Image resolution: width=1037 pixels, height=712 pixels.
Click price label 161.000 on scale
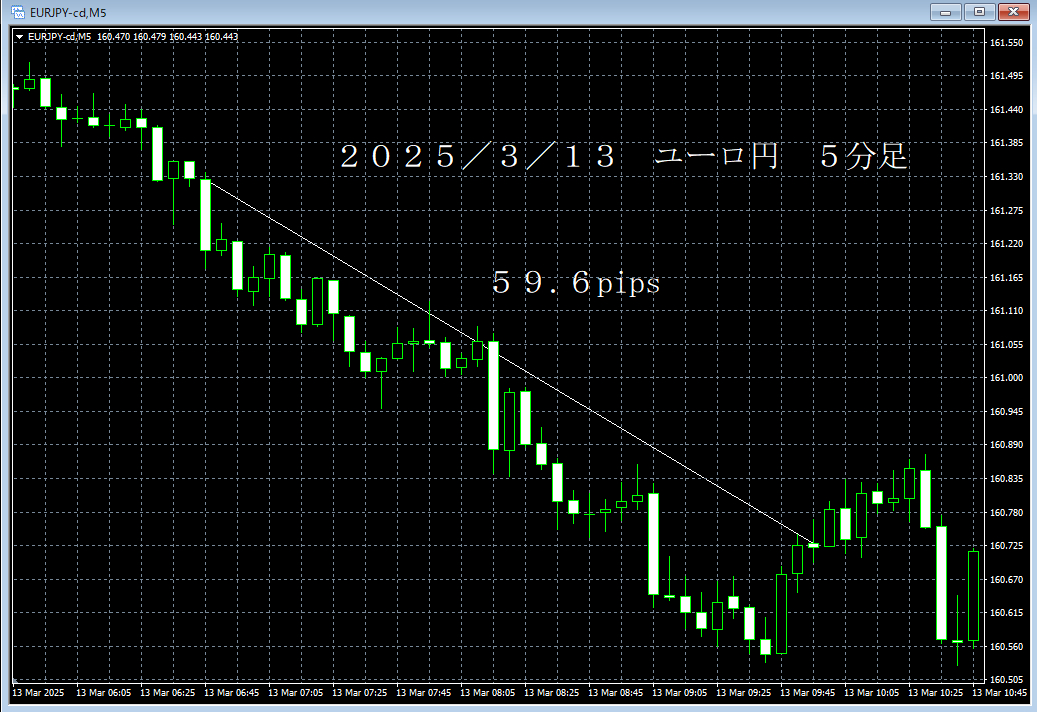click(x=1006, y=378)
